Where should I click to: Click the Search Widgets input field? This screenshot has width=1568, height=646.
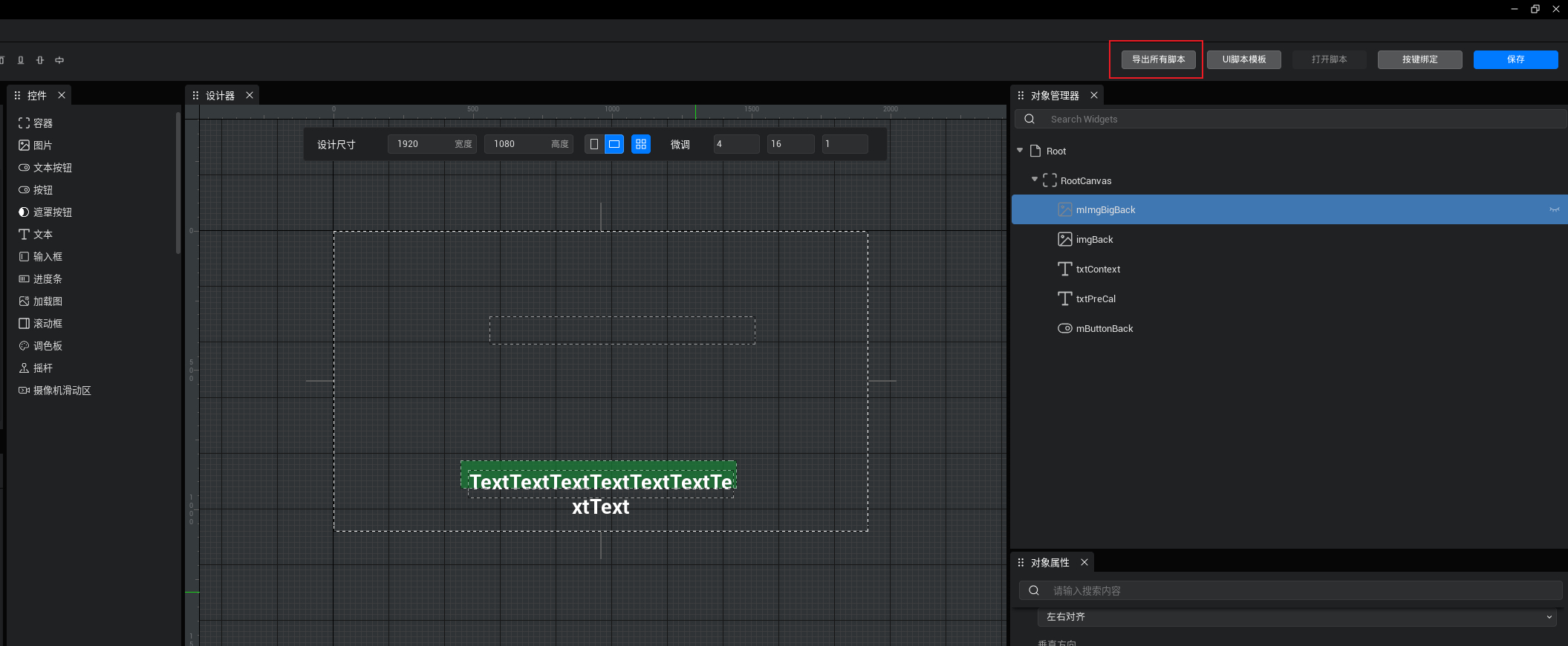[x=1291, y=119]
